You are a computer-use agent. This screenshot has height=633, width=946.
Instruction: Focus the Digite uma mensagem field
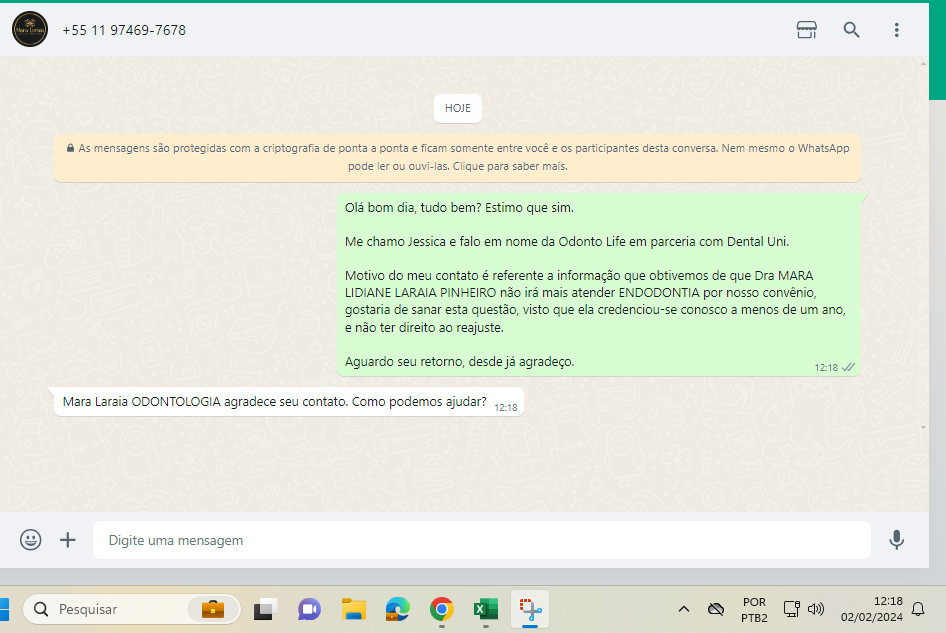click(481, 540)
